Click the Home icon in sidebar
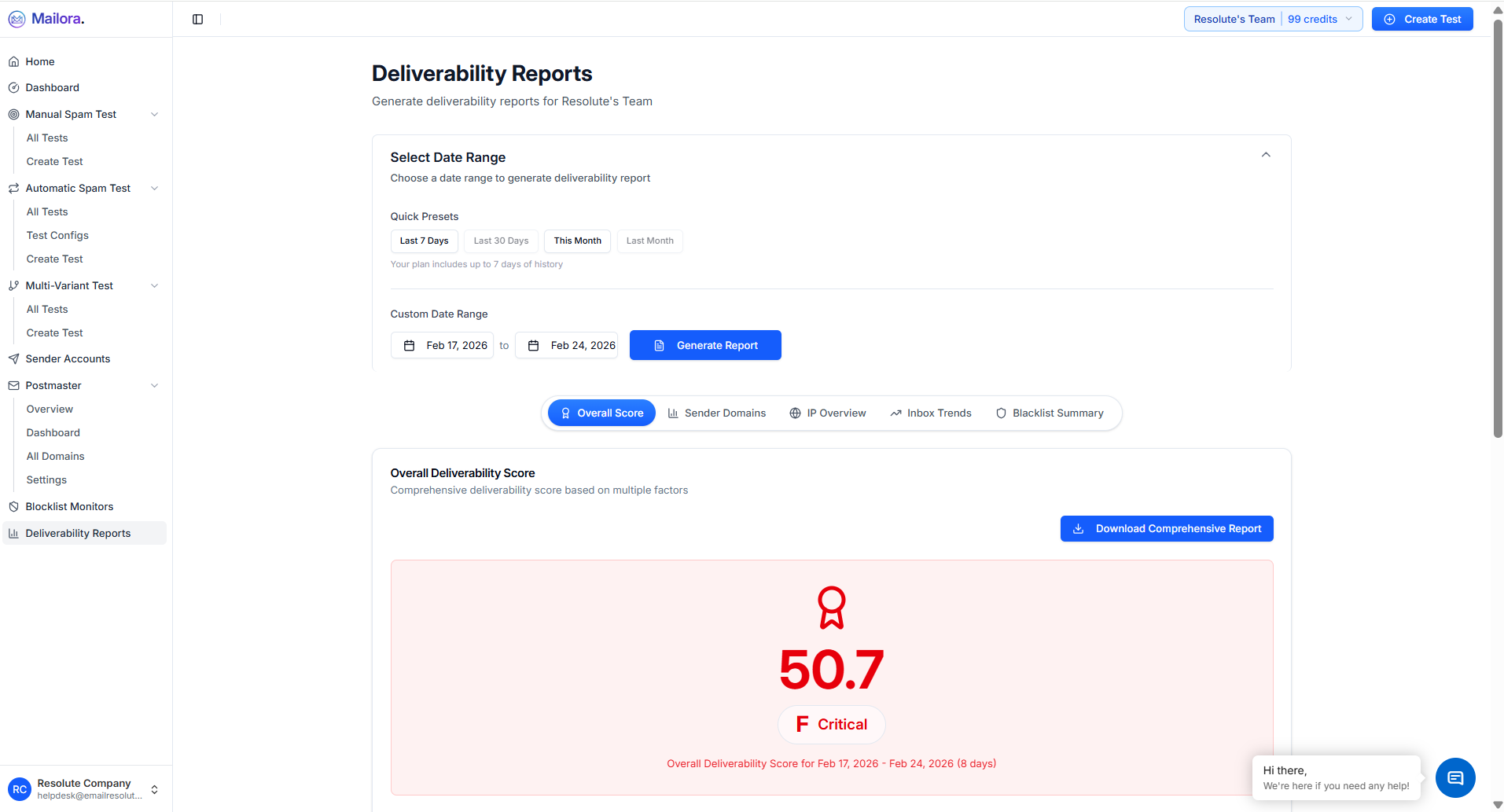1504x812 pixels. (13, 61)
